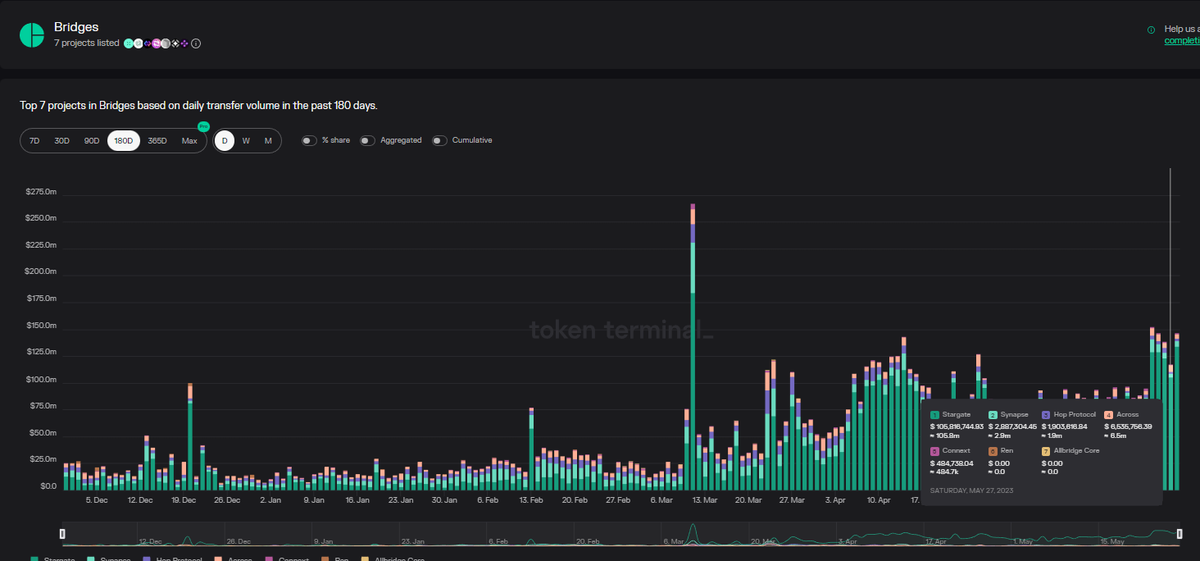Click the green Bridges category logo

pyautogui.click(x=32, y=34)
